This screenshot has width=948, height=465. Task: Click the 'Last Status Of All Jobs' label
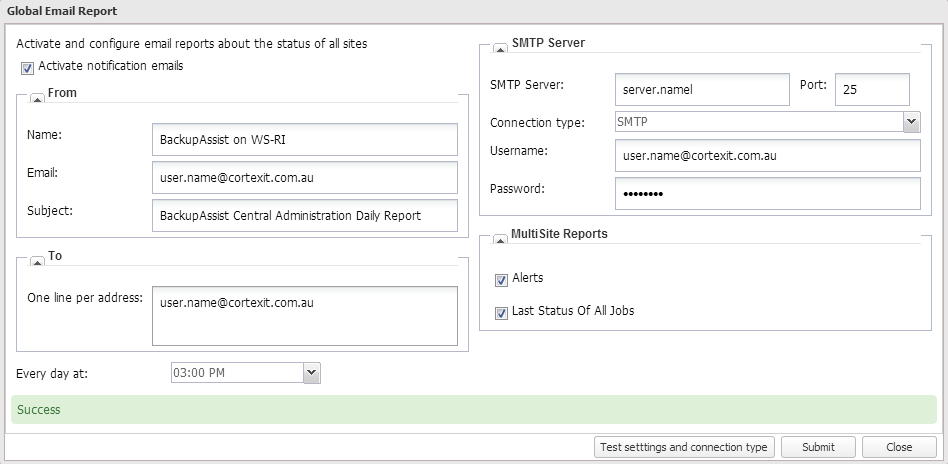click(573, 311)
